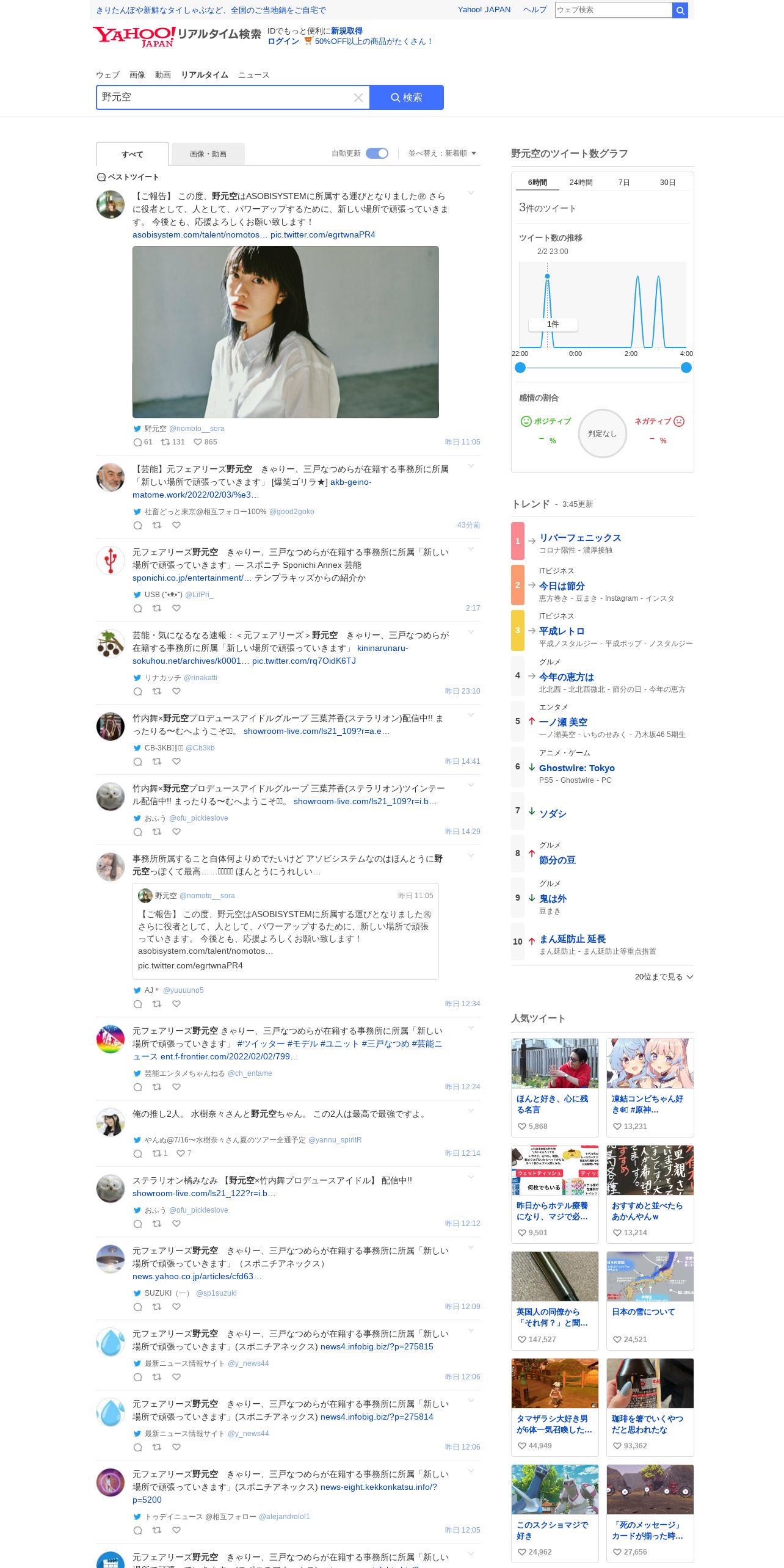Open the 並べ替え：新着順 sort dropdown
Viewport: 784px width, 1568px height.
click(442, 153)
